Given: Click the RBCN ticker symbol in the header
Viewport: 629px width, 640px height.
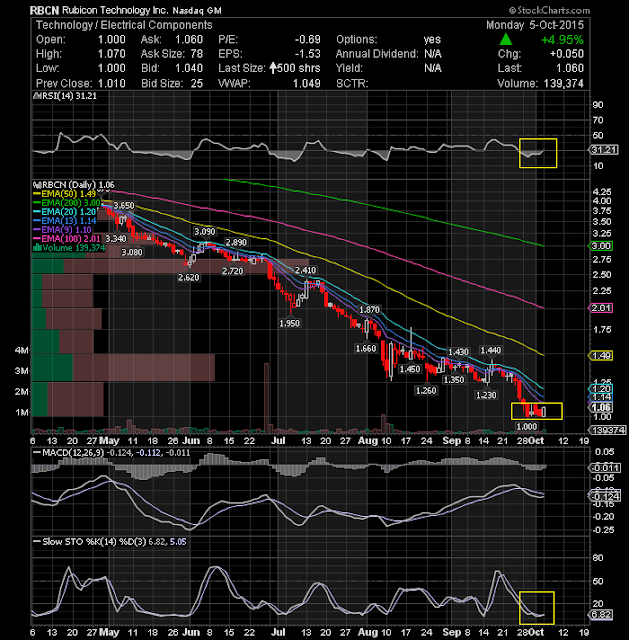Looking at the screenshot, I should [44, 11].
